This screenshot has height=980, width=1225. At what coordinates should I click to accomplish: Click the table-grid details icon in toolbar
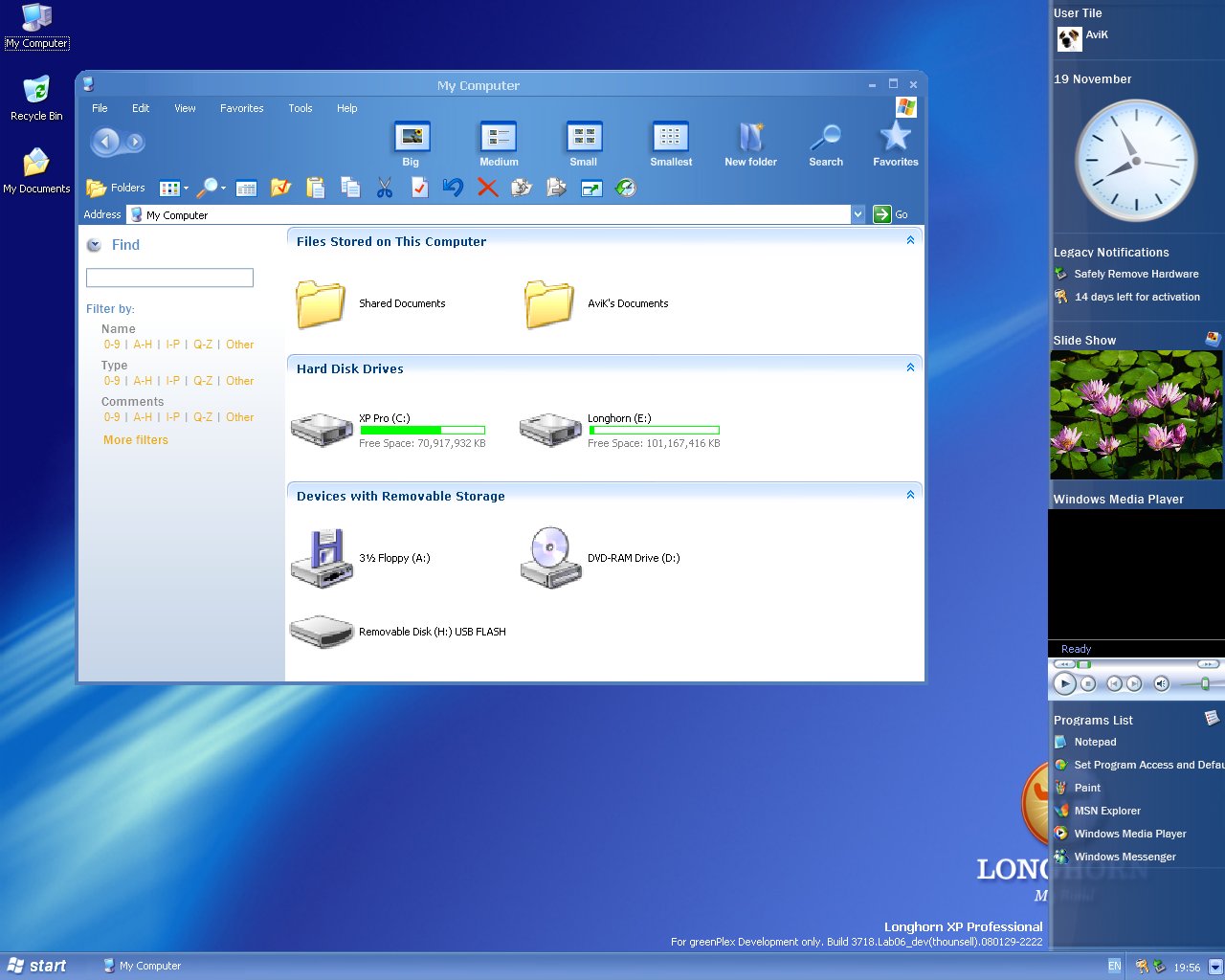[246, 189]
